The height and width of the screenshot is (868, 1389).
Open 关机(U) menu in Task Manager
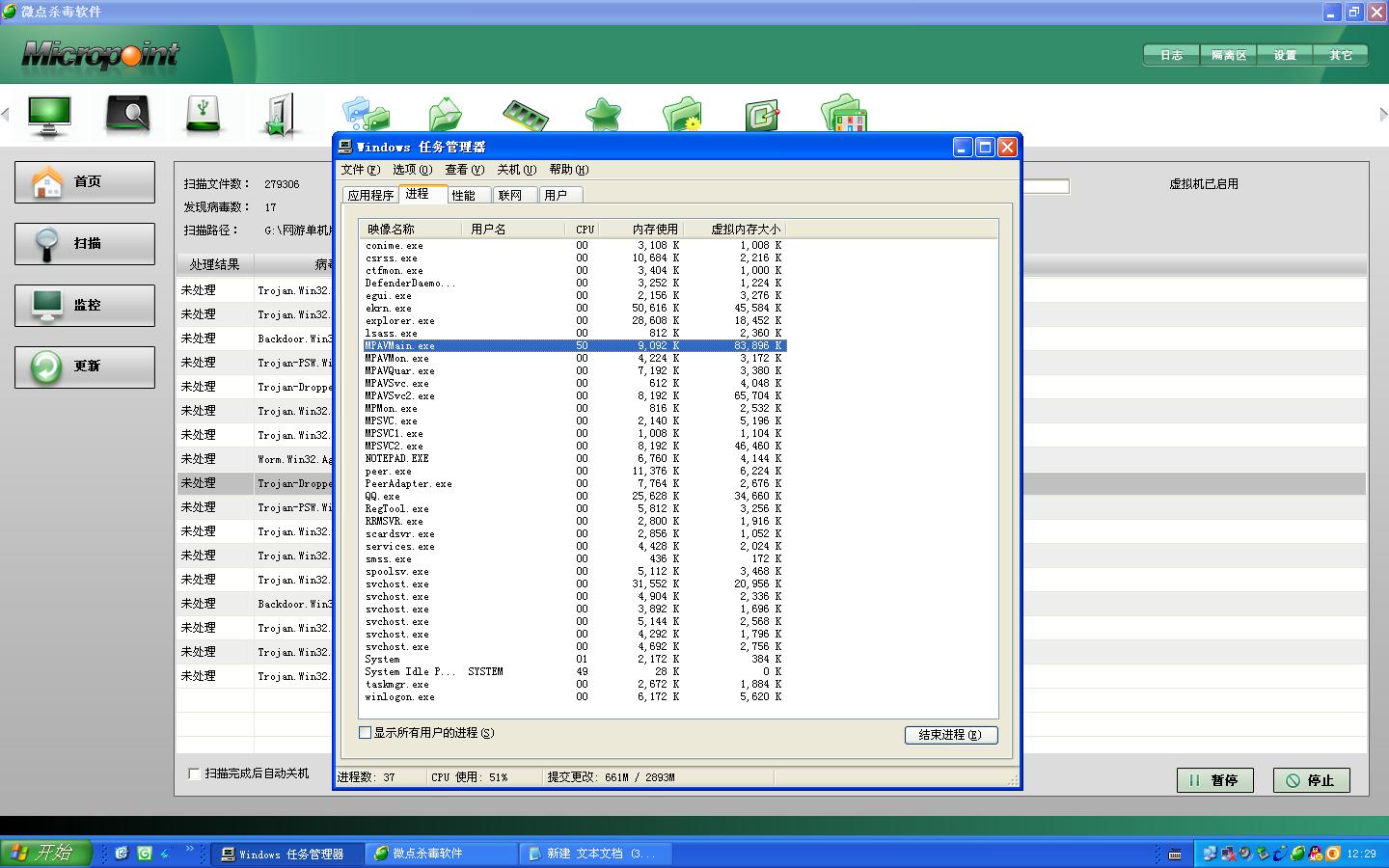[516, 170]
